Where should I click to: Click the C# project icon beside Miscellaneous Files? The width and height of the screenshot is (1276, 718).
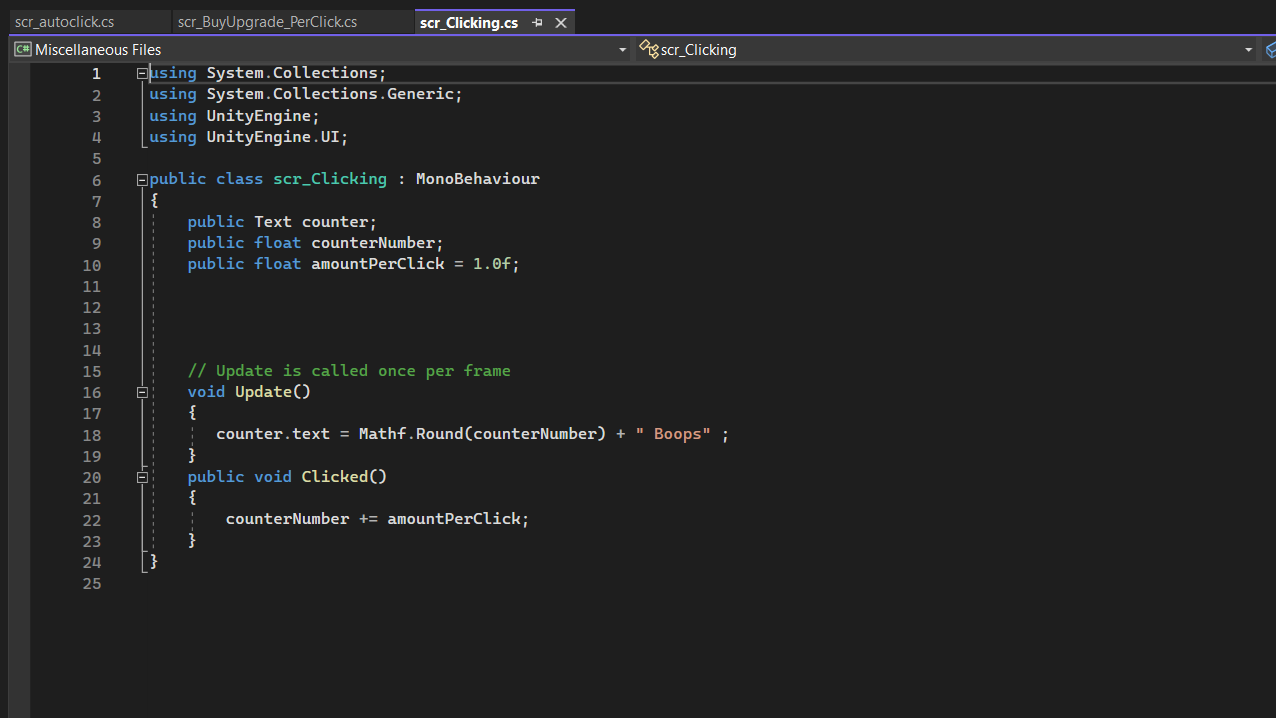point(22,49)
